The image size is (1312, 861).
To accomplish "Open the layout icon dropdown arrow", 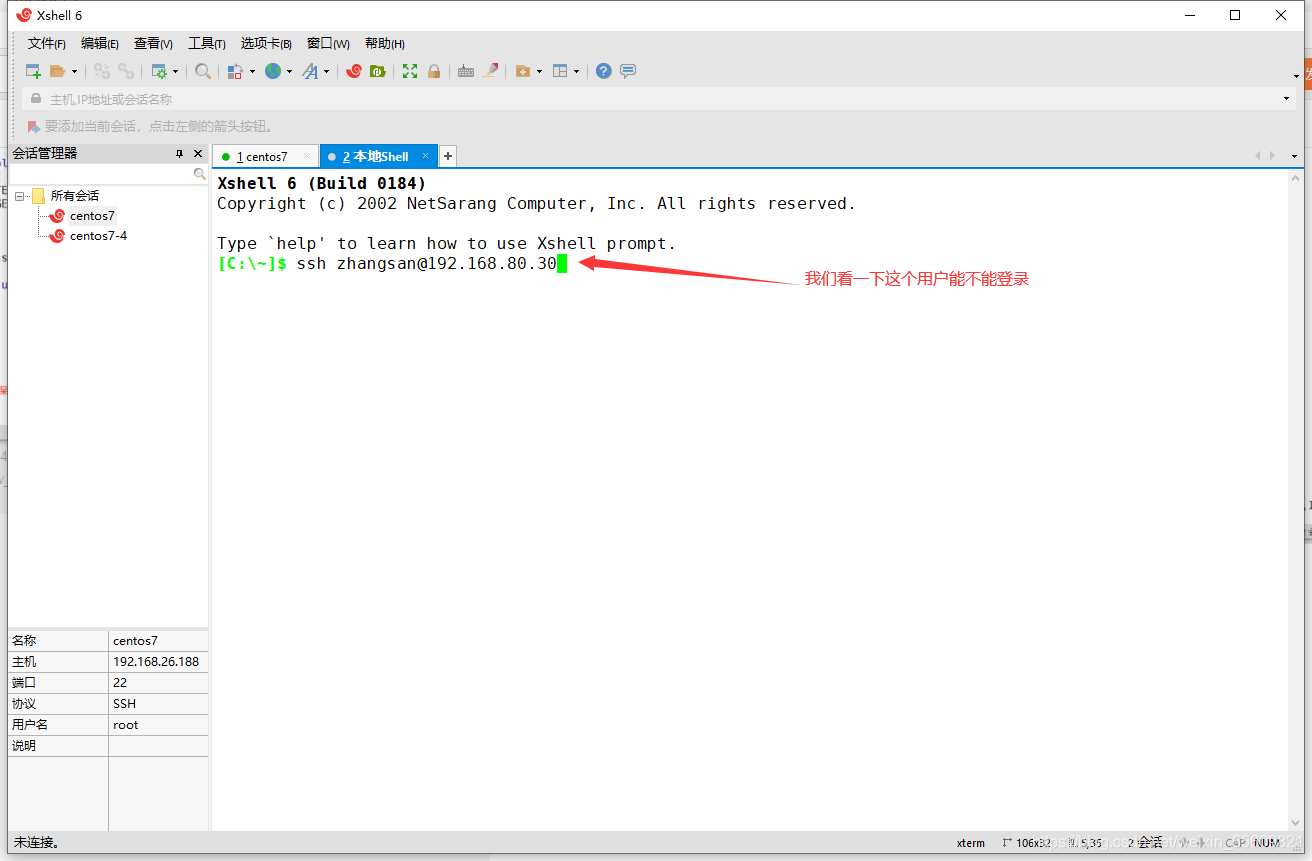I will tap(577, 71).
